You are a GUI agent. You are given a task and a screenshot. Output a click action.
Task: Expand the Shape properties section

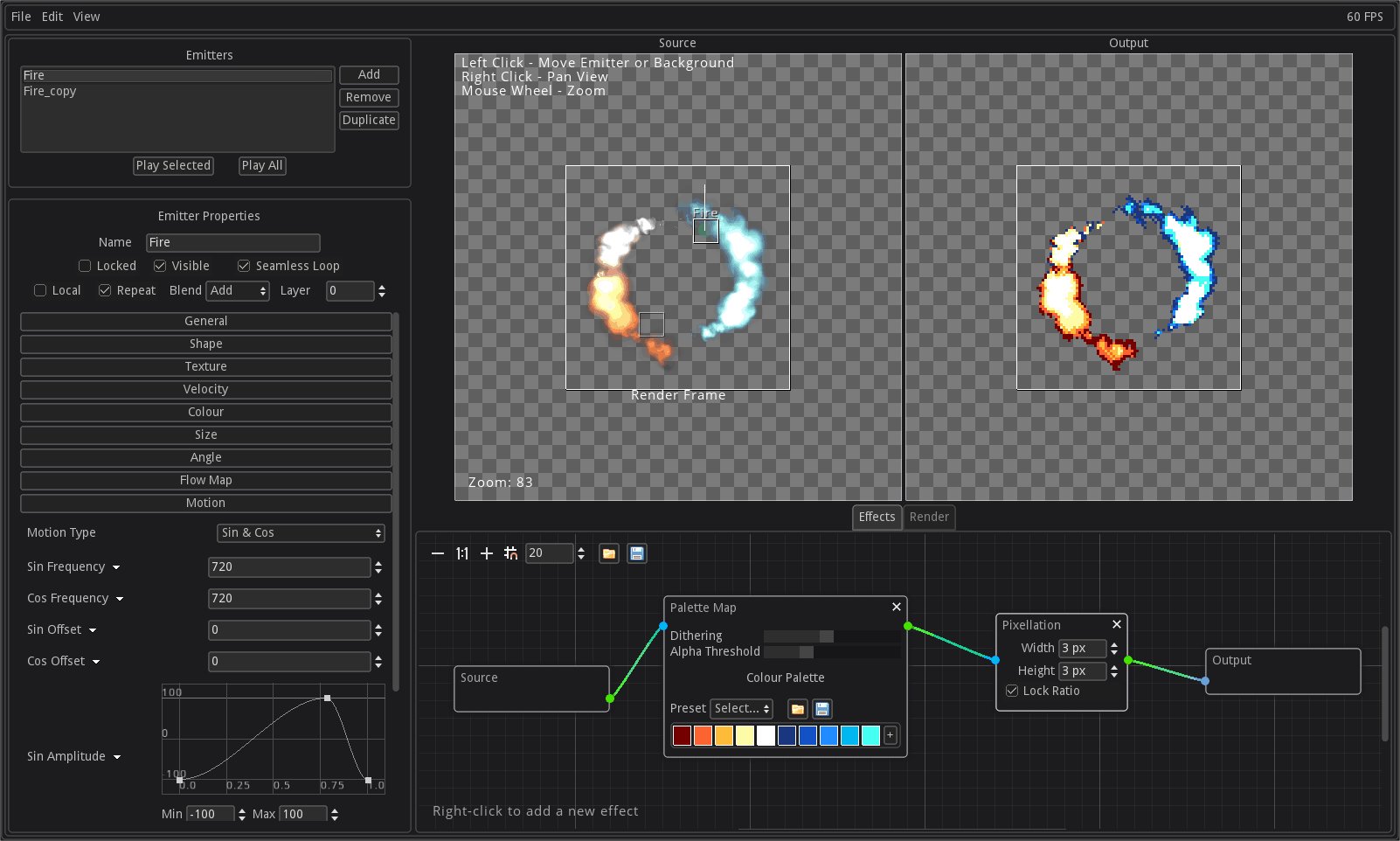point(206,344)
